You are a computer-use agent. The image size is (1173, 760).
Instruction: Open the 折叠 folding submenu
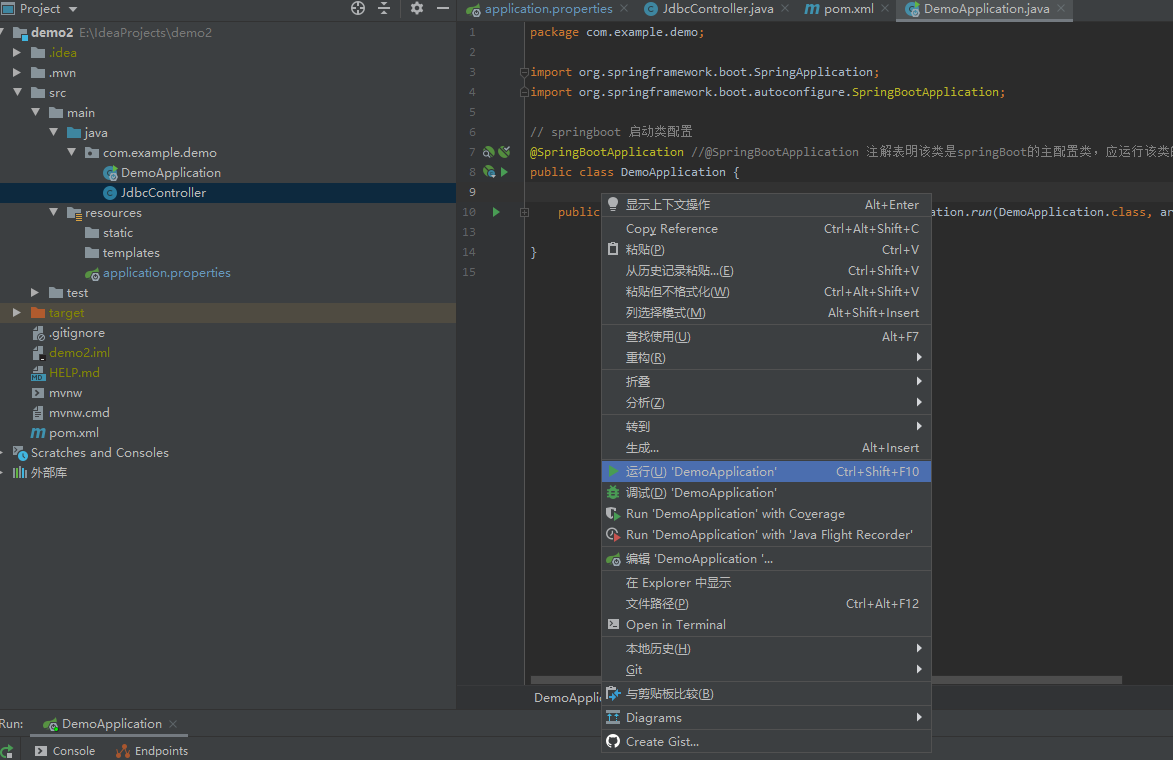766,381
